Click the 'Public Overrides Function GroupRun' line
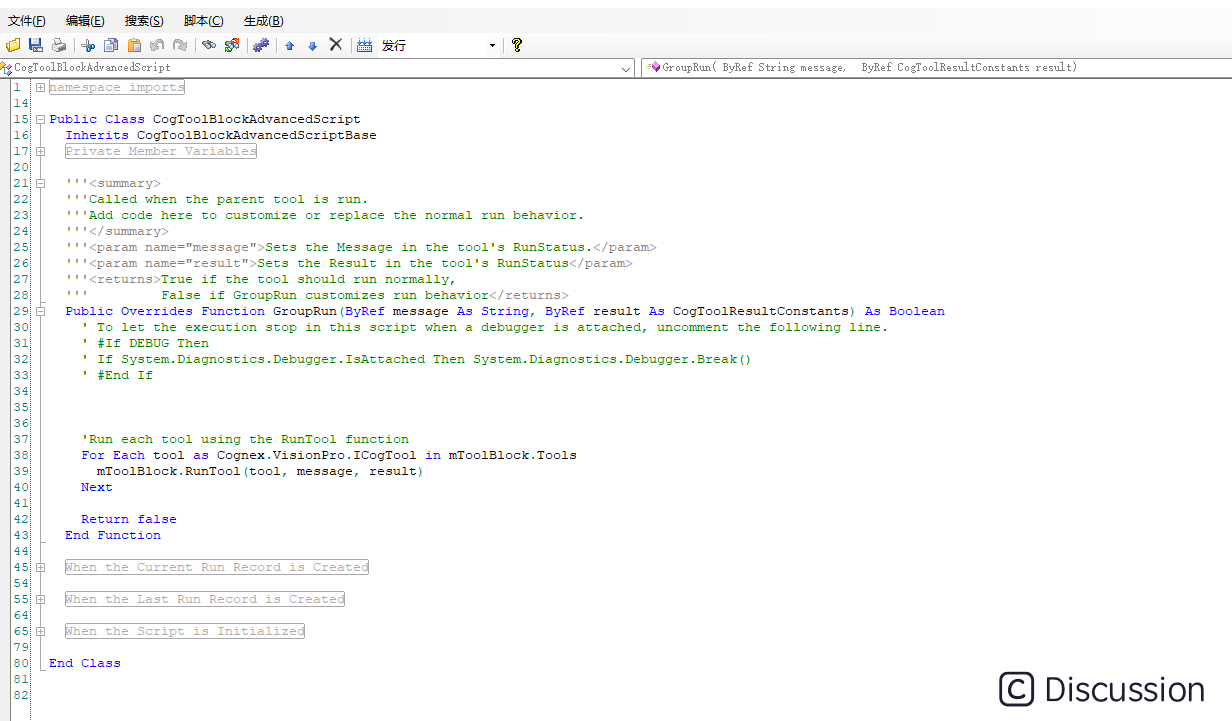Image resolution: width=1232 pixels, height=721 pixels. click(505, 311)
